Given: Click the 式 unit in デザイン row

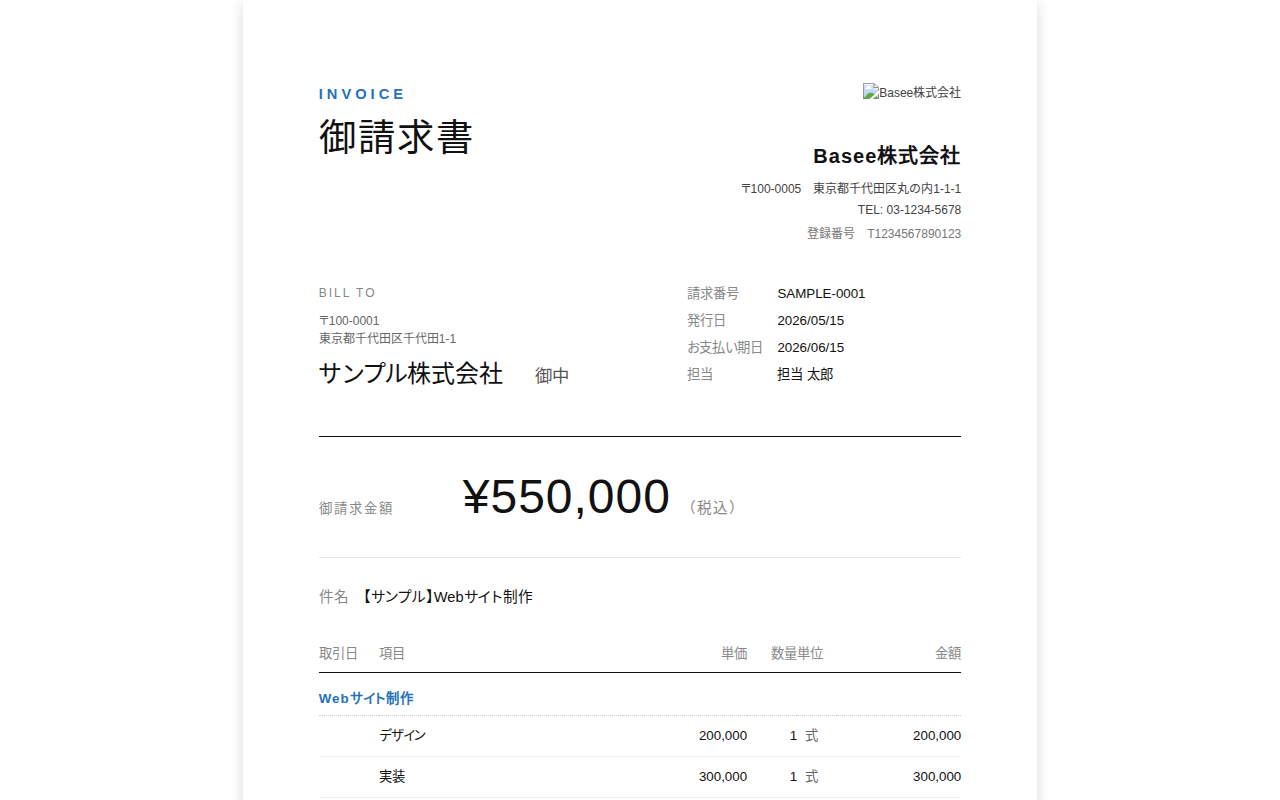Looking at the screenshot, I should click(x=811, y=736).
